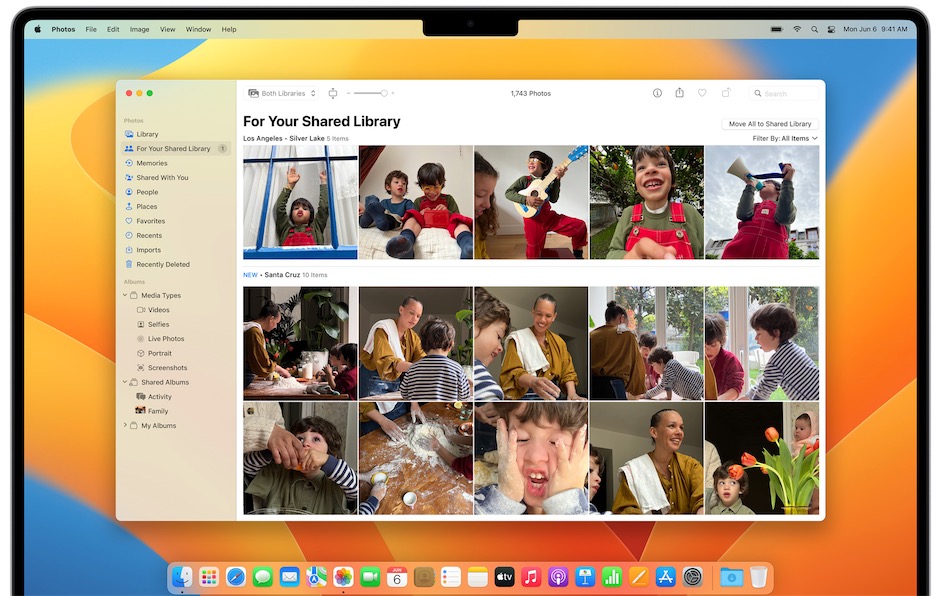This screenshot has height=596, width=940.
Task: Open the File menu
Action: pyautogui.click(x=91, y=29)
